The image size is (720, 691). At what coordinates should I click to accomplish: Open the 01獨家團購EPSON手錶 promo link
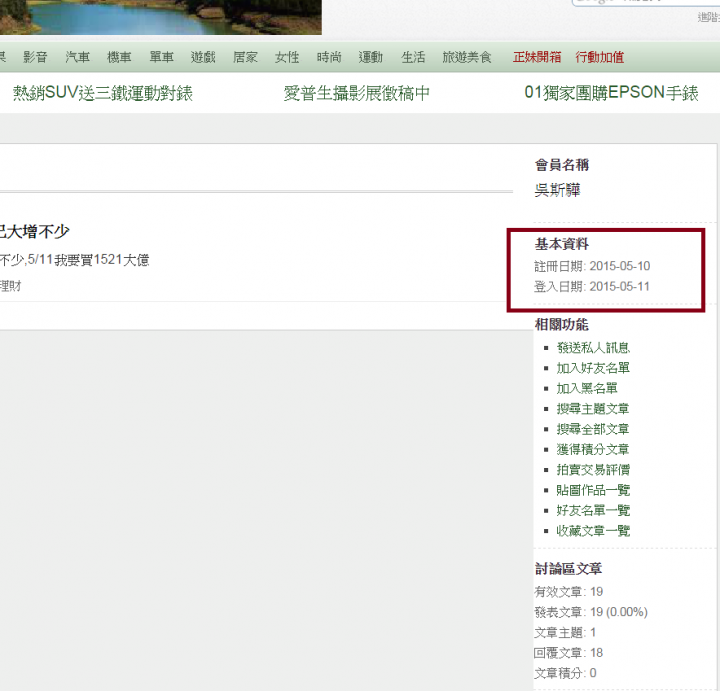tap(611, 93)
